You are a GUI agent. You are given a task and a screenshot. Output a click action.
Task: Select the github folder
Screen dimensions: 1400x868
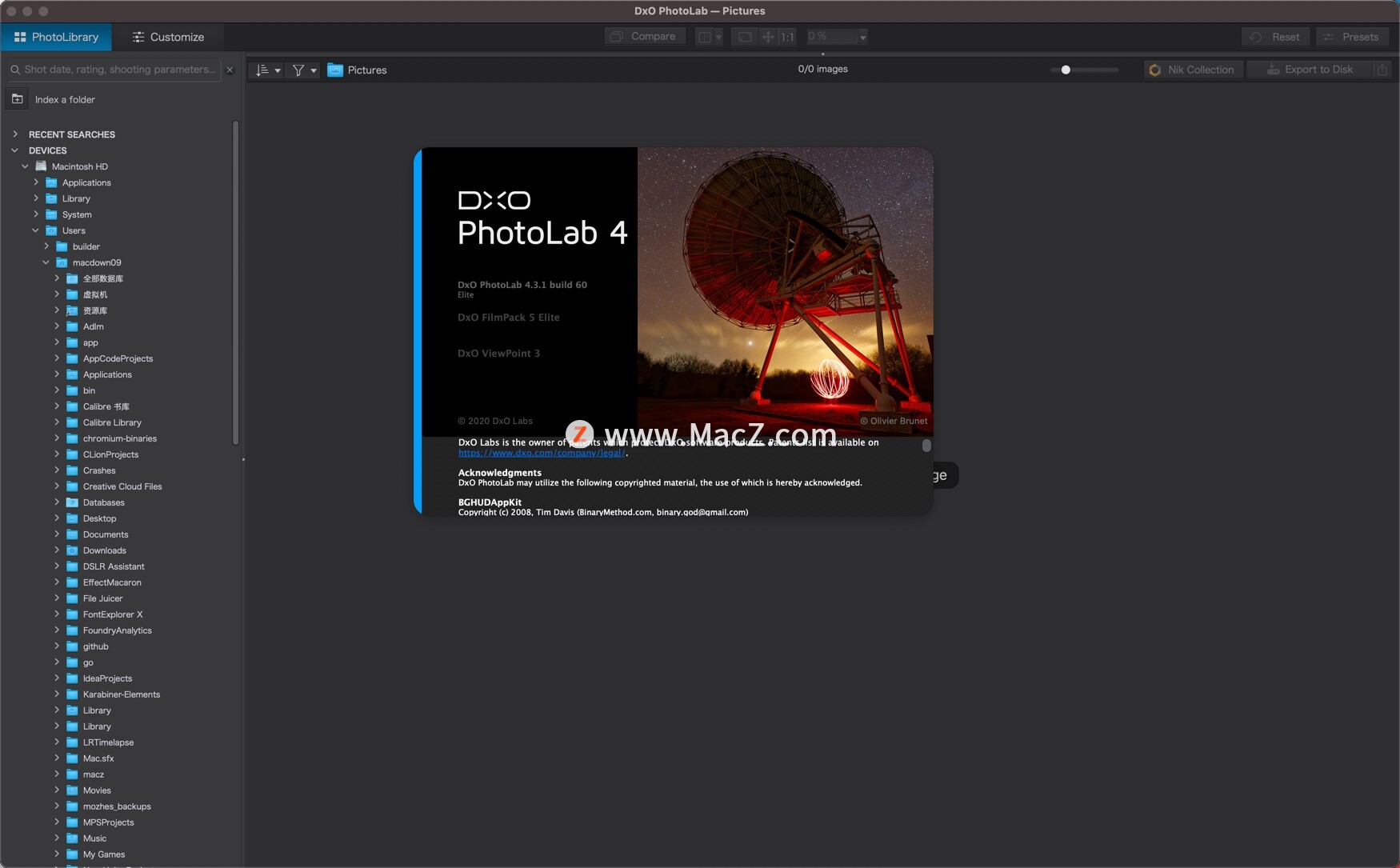[x=95, y=646]
